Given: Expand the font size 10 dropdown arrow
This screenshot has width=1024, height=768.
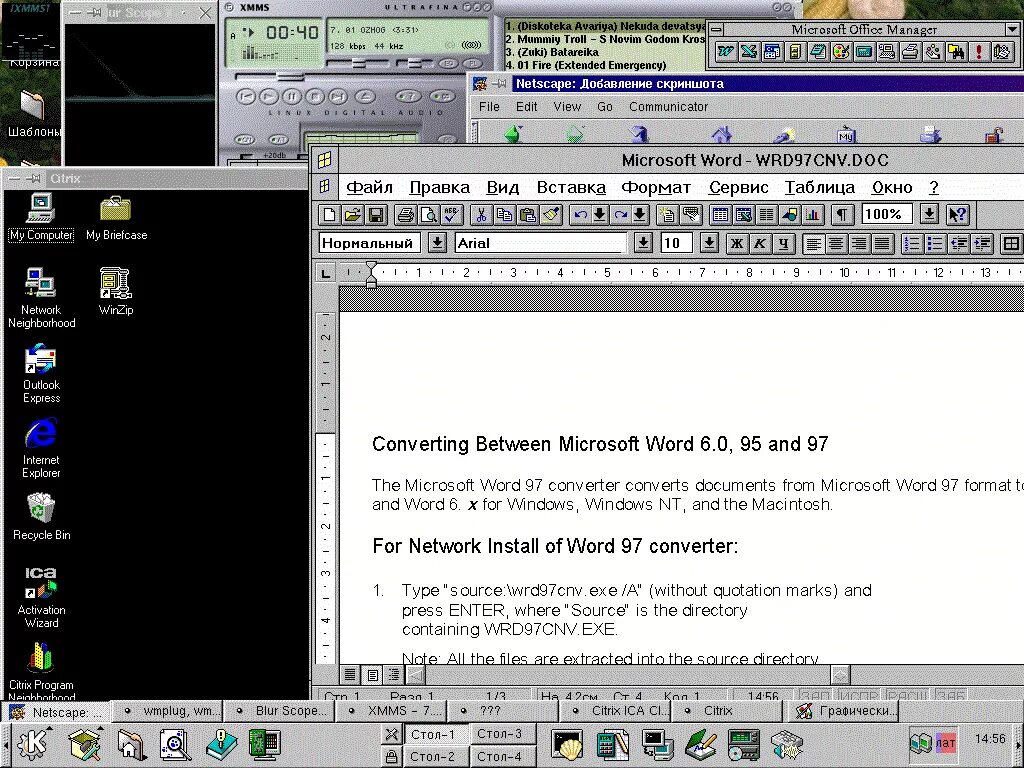Looking at the screenshot, I should click(709, 243).
